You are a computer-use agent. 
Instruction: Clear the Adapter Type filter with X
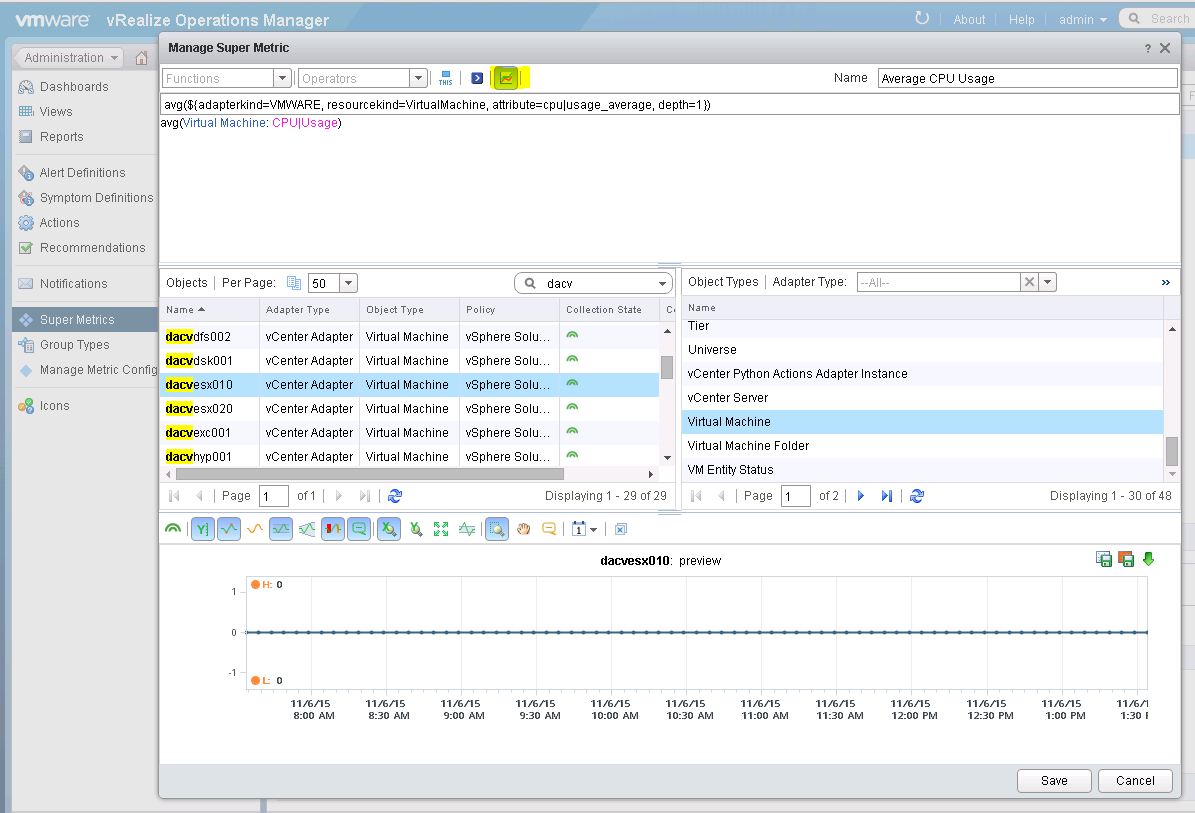coord(1030,282)
